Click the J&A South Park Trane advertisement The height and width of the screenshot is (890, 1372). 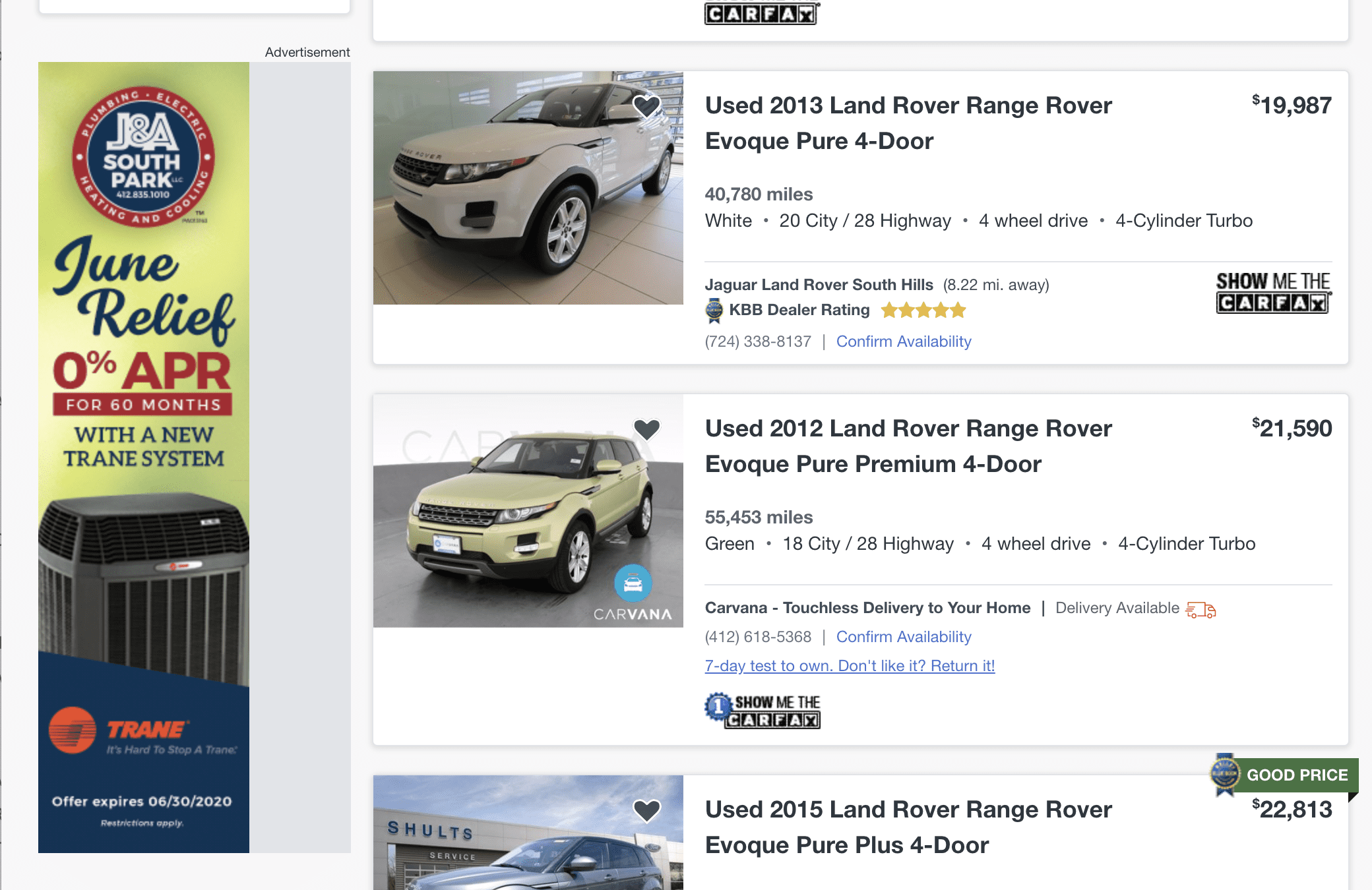point(144,457)
